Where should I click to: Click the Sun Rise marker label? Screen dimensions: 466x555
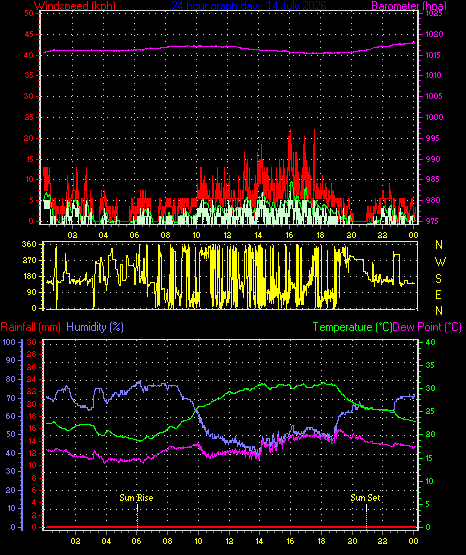[136, 498]
